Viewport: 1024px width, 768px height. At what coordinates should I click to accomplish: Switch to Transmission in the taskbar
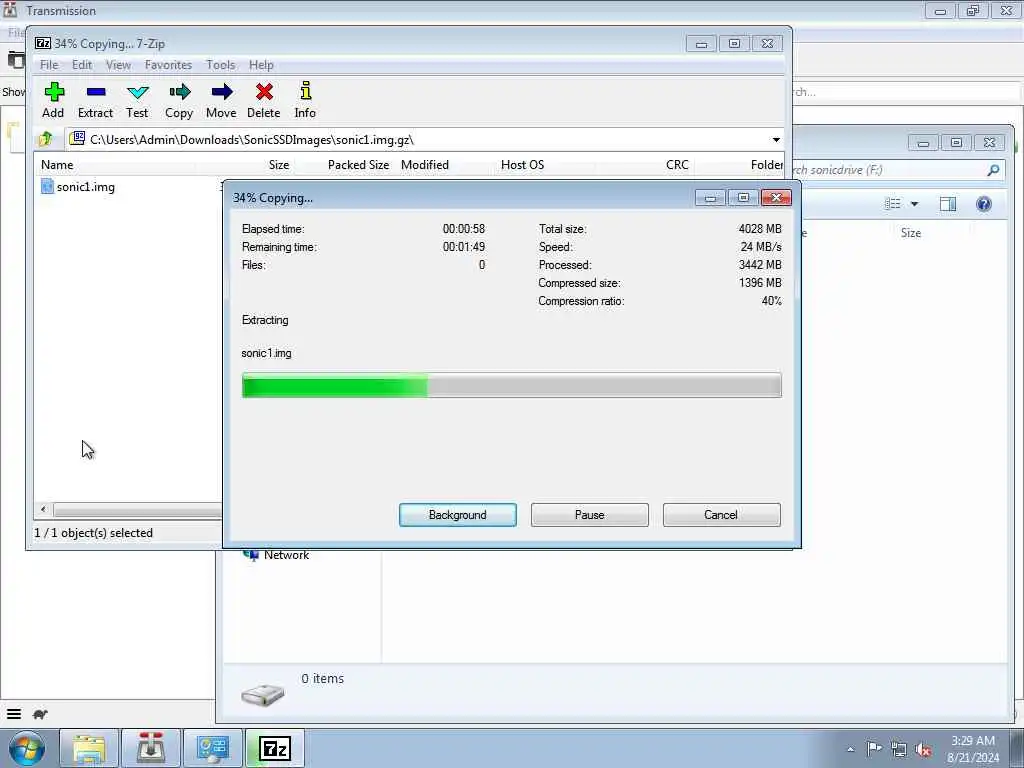click(x=150, y=748)
